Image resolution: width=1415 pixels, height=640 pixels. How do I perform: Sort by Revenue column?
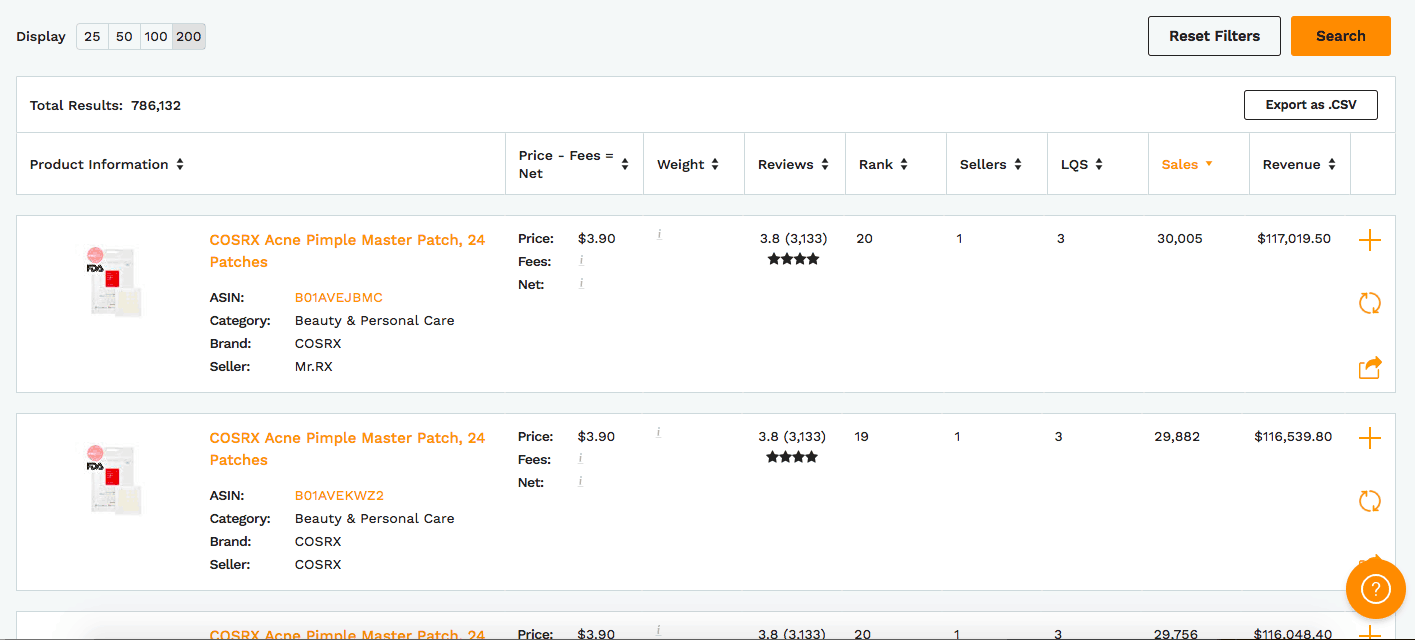pos(1299,164)
